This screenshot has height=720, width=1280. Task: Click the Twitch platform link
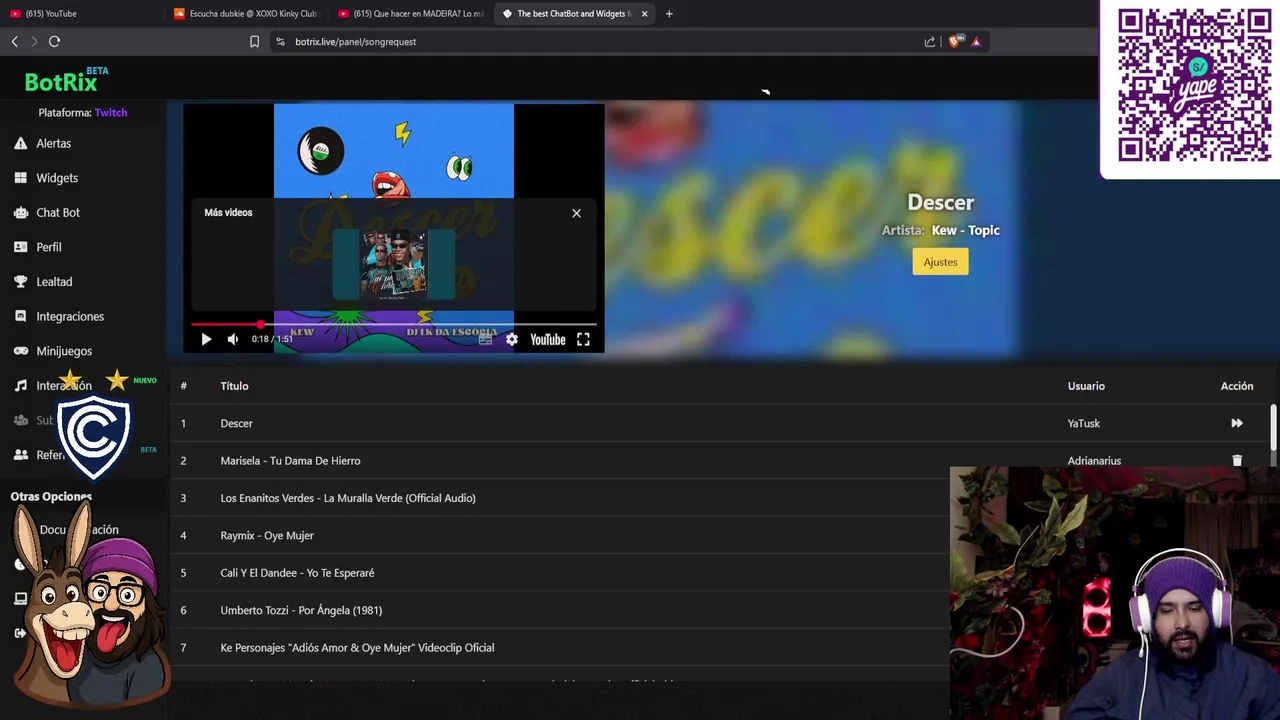pyautogui.click(x=111, y=113)
